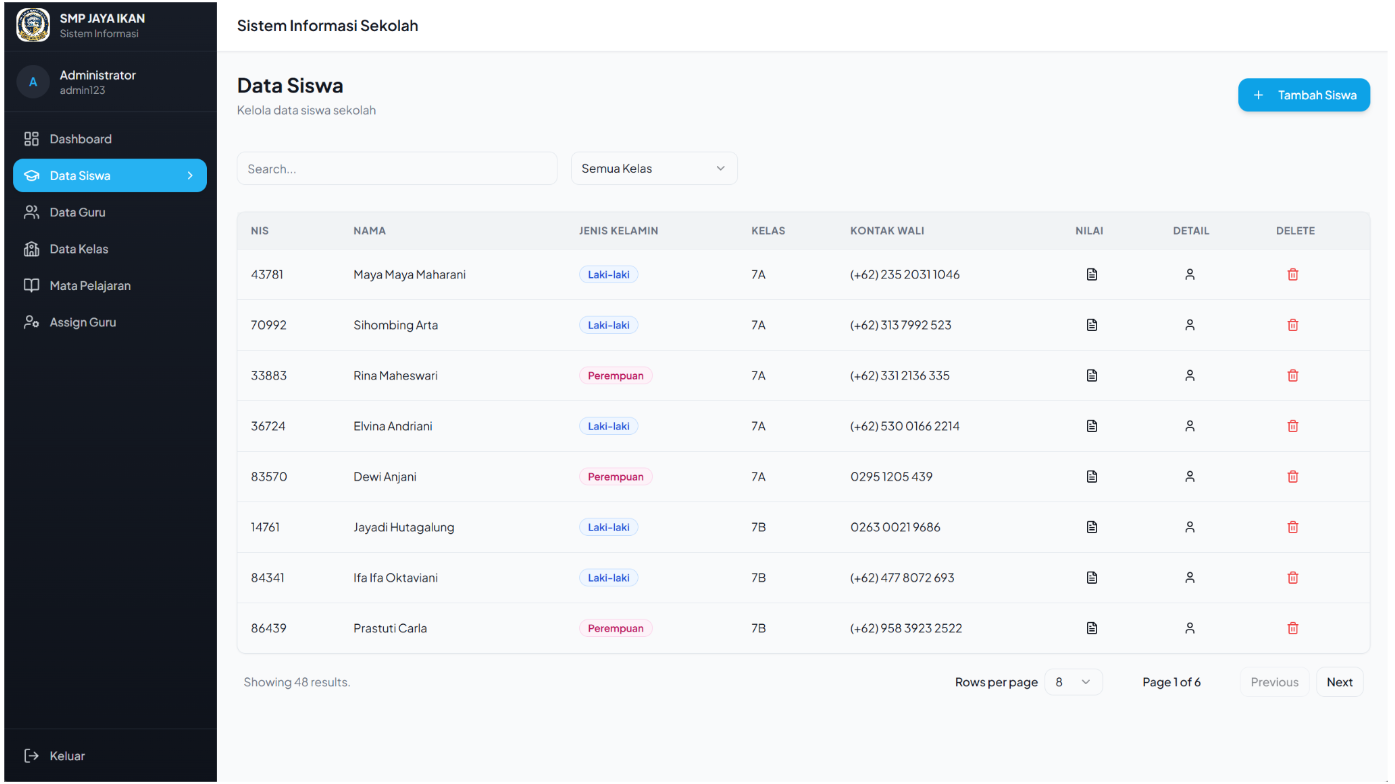The width and height of the screenshot is (1395, 784).
Task: Click the Administrator avatar circle
Action: pos(33,82)
